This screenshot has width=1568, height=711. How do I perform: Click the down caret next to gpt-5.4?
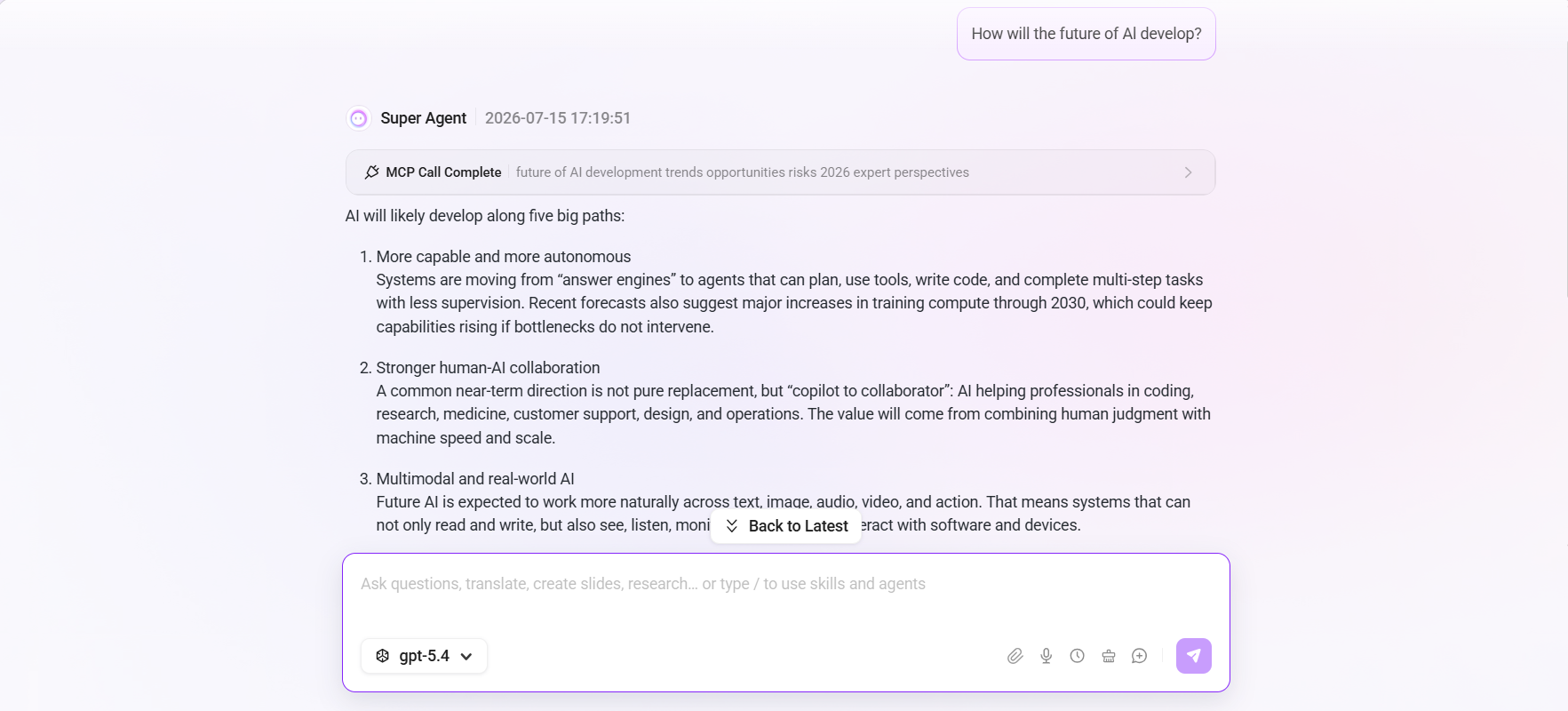pyautogui.click(x=466, y=657)
